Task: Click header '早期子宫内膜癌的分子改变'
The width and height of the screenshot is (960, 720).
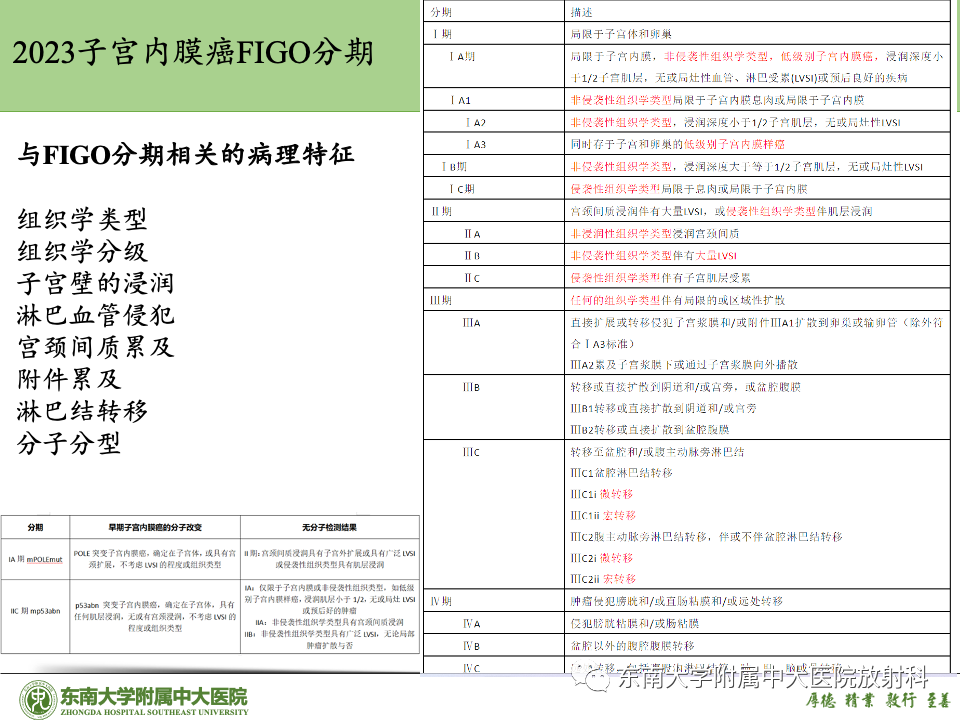Action: click(155, 527)
